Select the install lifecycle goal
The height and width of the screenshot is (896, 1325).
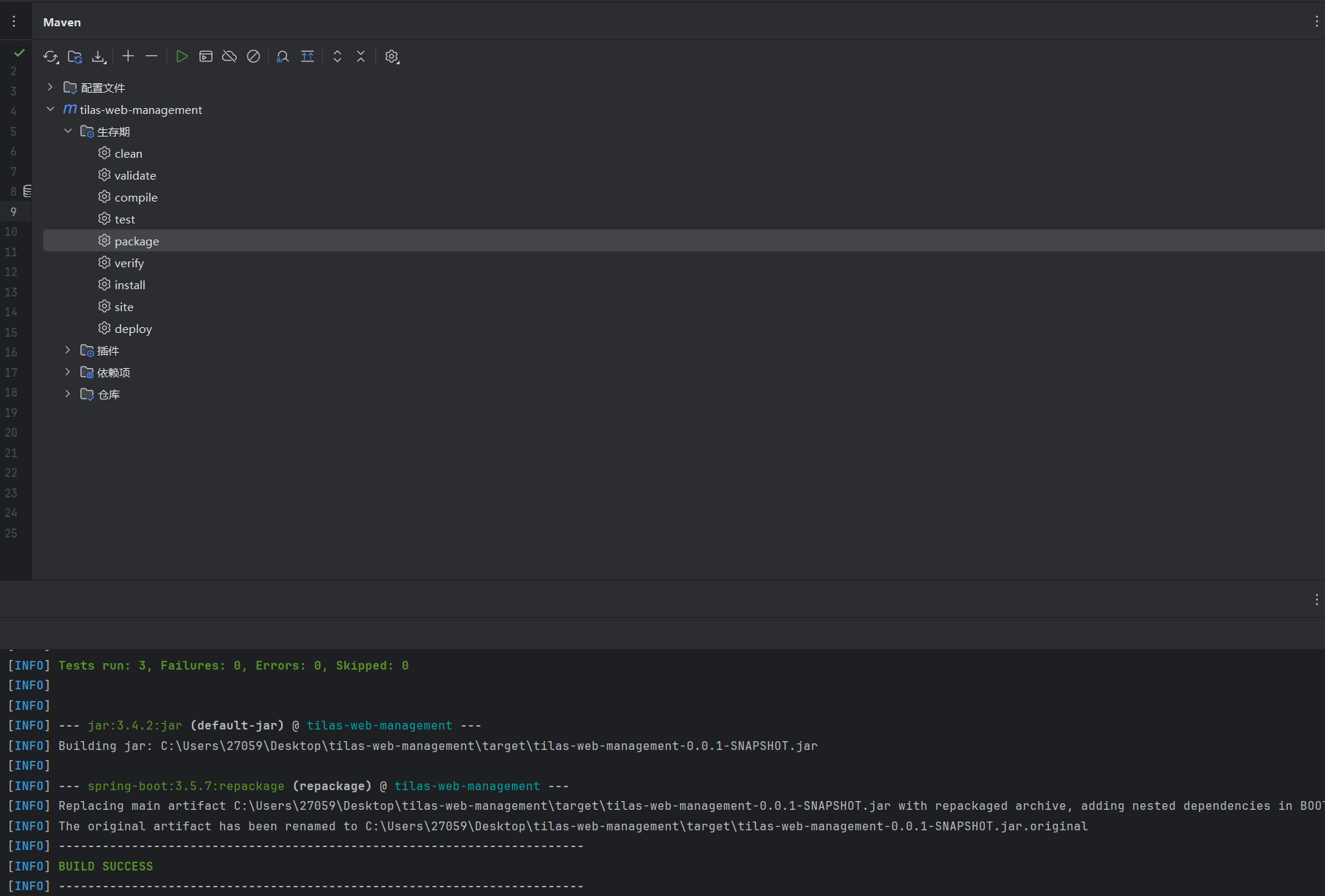click(x=130, y=285)
